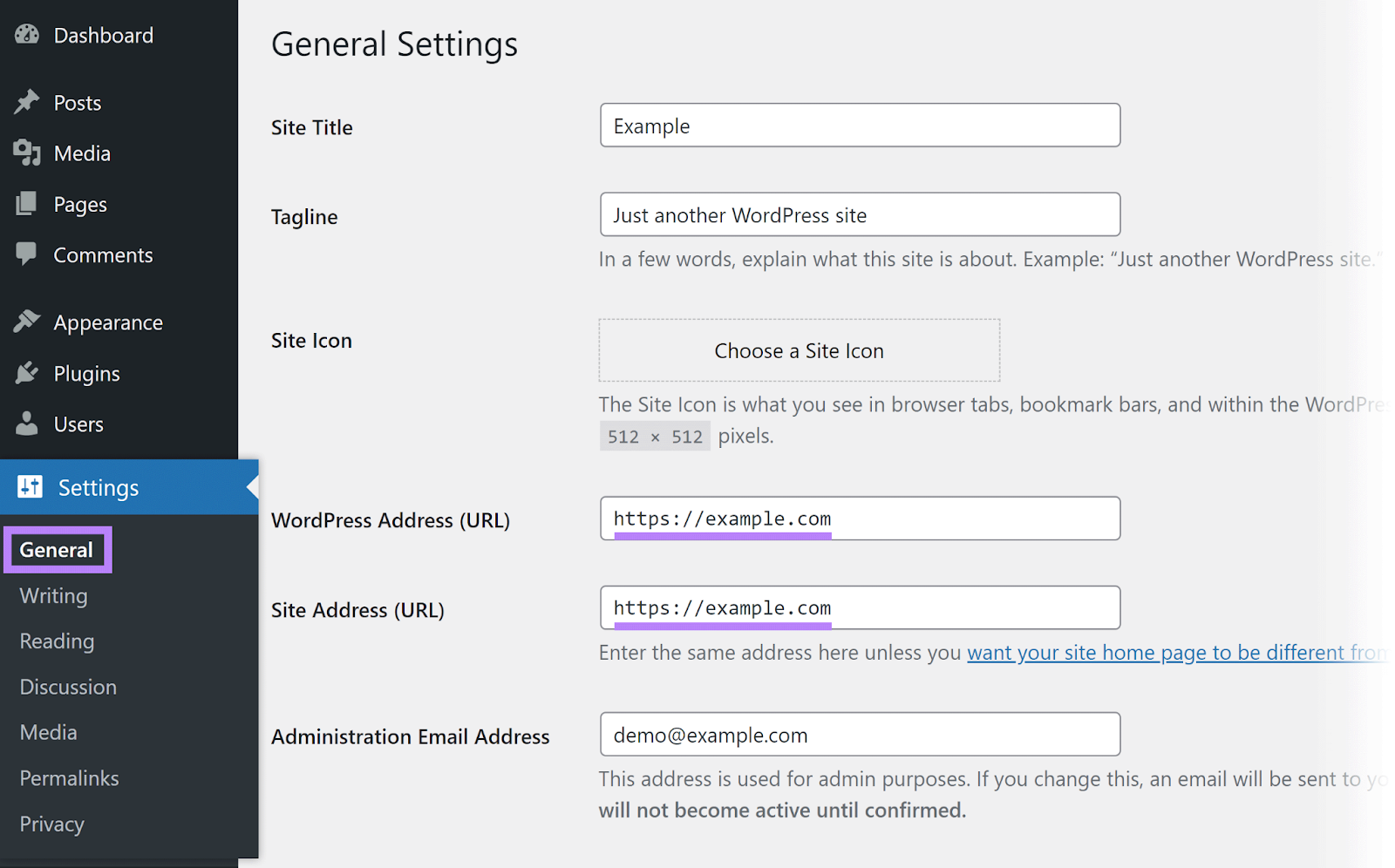Follow the site home page difference link
Screen dimensions: 1395x868
click(1177, 652)
